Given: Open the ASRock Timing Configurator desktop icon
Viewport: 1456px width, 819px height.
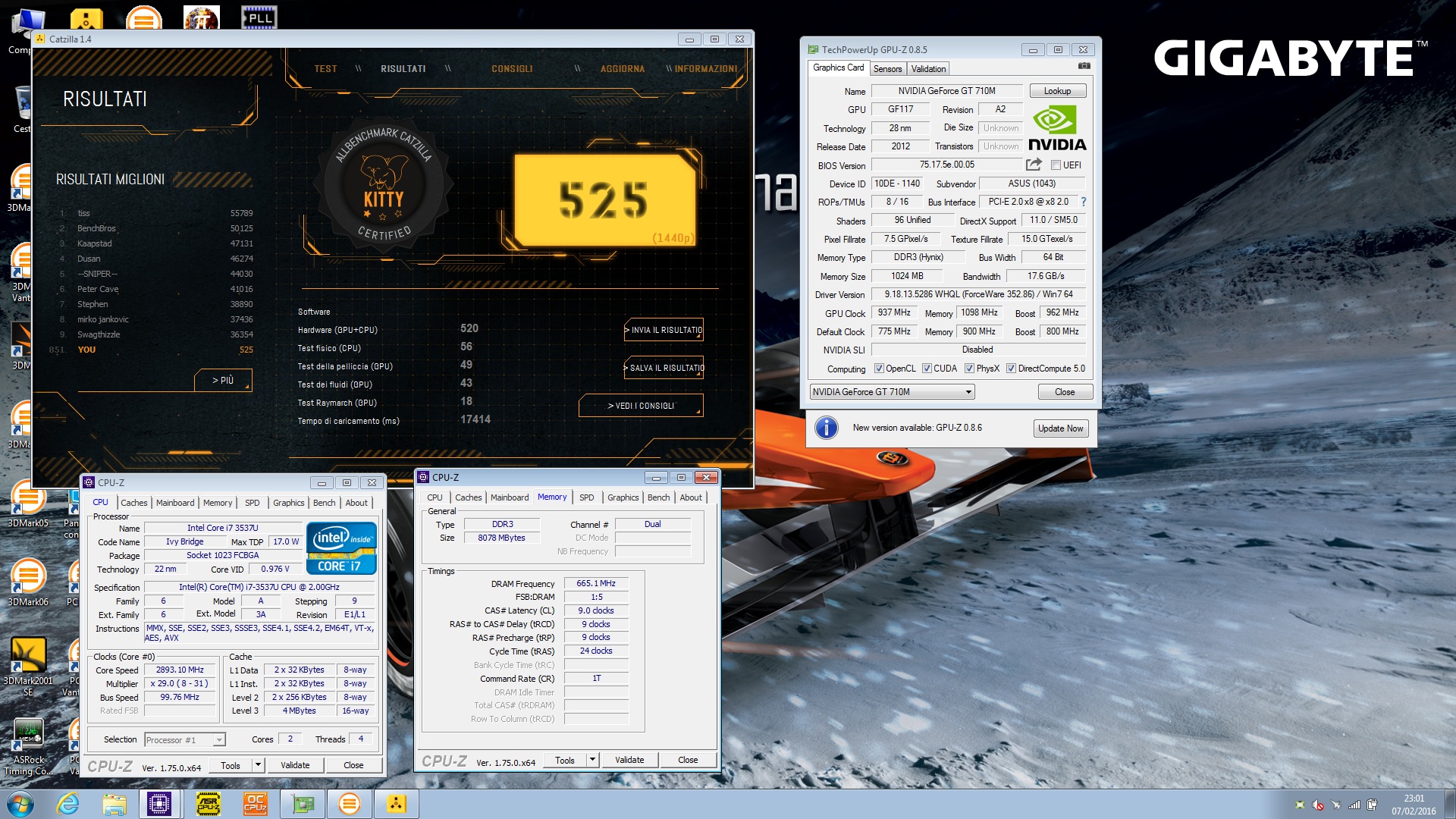Looking at the screenshot, I should (x=28, y=747).
